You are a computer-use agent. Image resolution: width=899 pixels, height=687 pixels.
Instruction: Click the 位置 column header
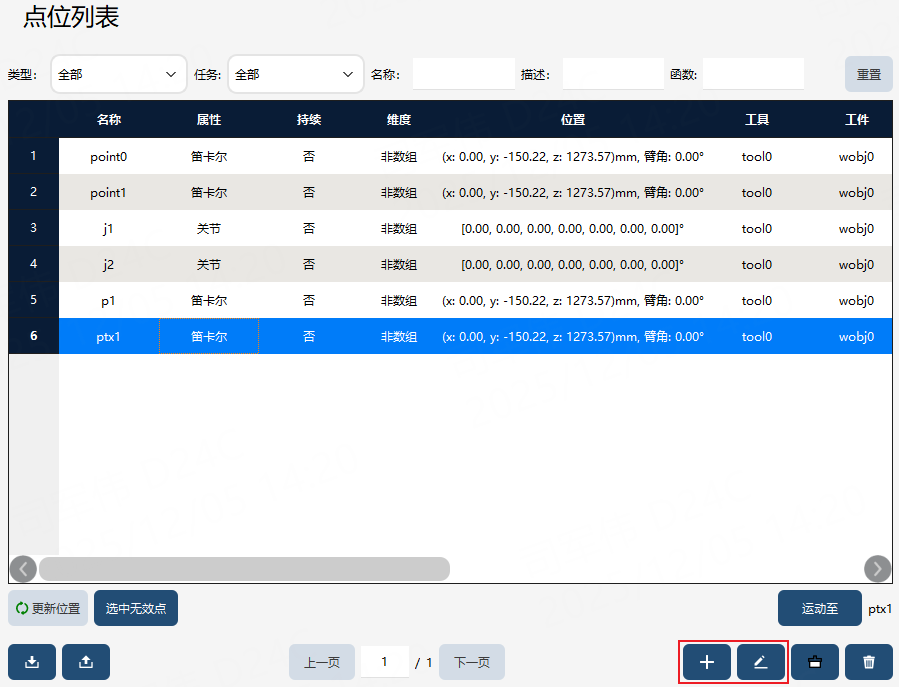(x=573, y=119)
